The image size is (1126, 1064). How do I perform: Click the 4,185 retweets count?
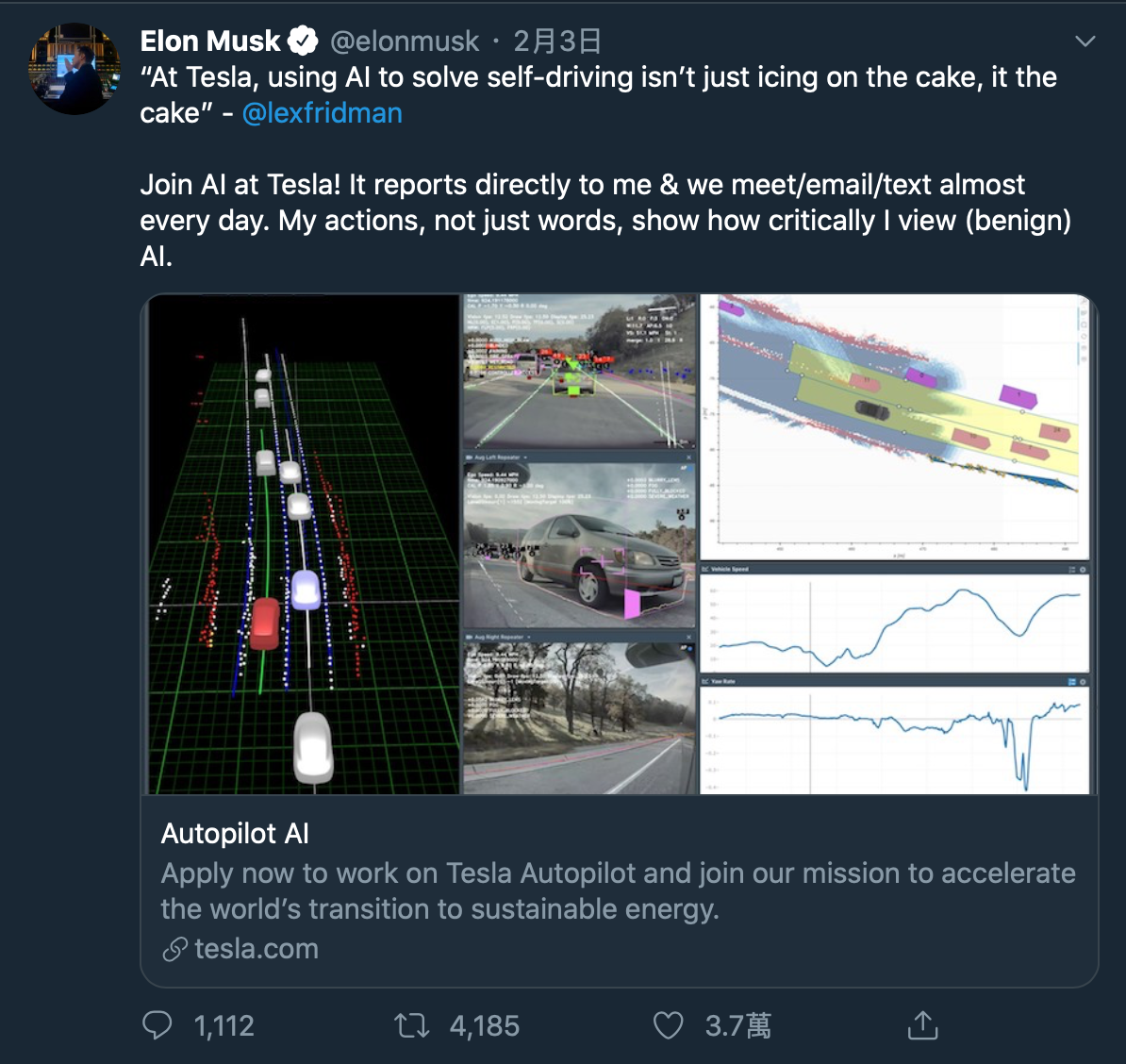click(x=485, y=1026)
